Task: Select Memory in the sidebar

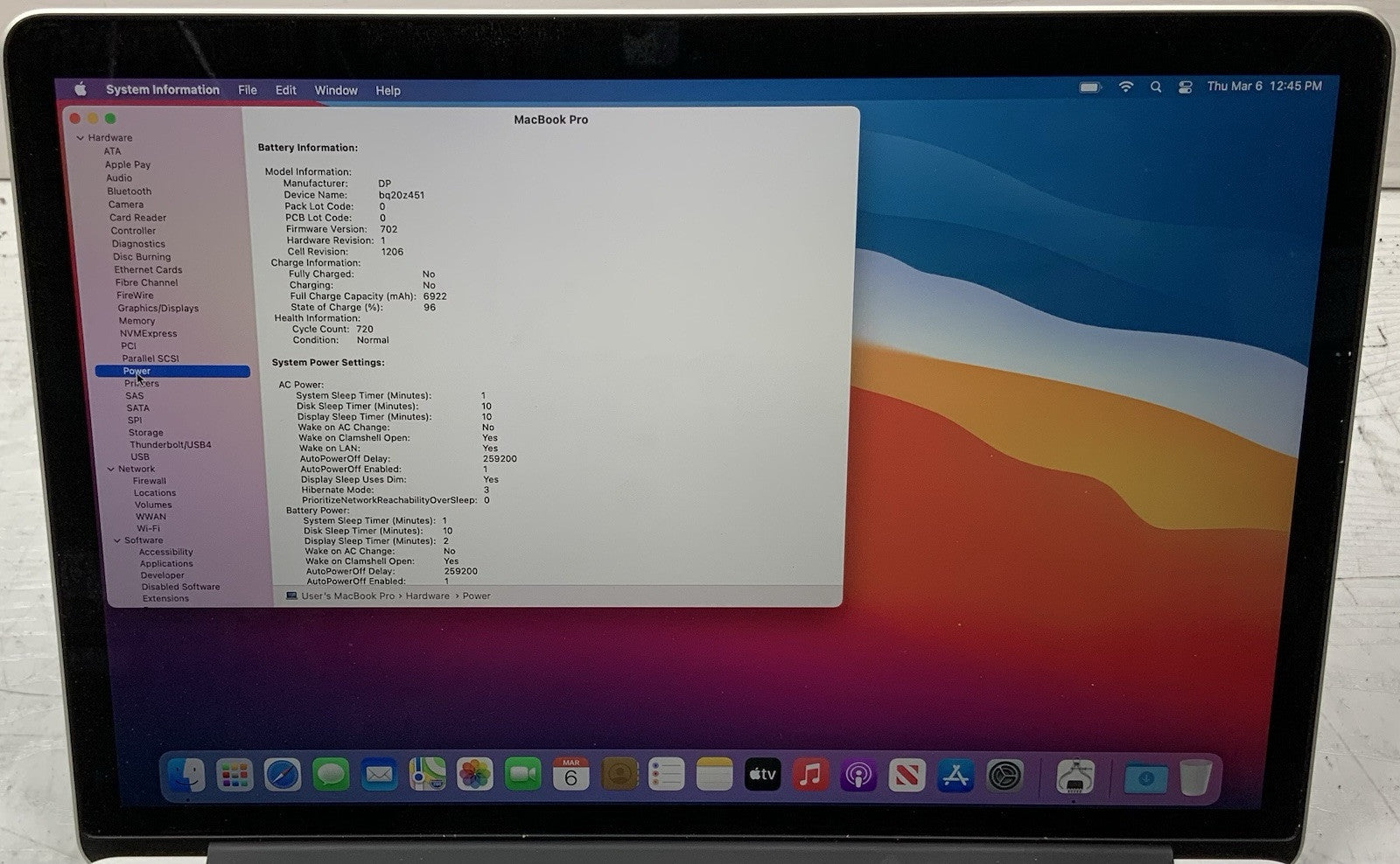Action: [136, 321]
